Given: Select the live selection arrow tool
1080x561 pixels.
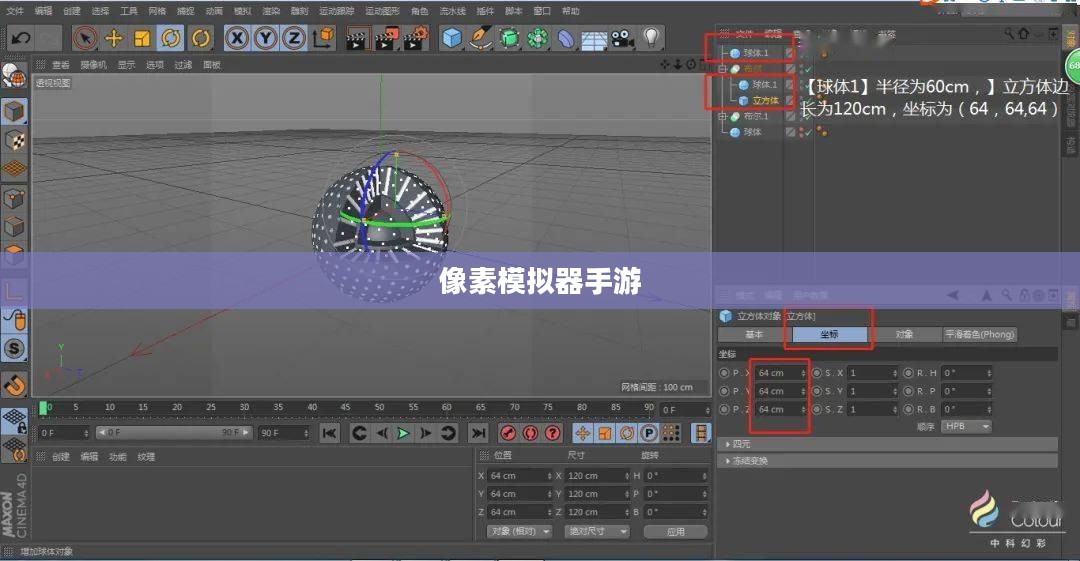Looking at the screenshot, I should [x=85, y=39].
